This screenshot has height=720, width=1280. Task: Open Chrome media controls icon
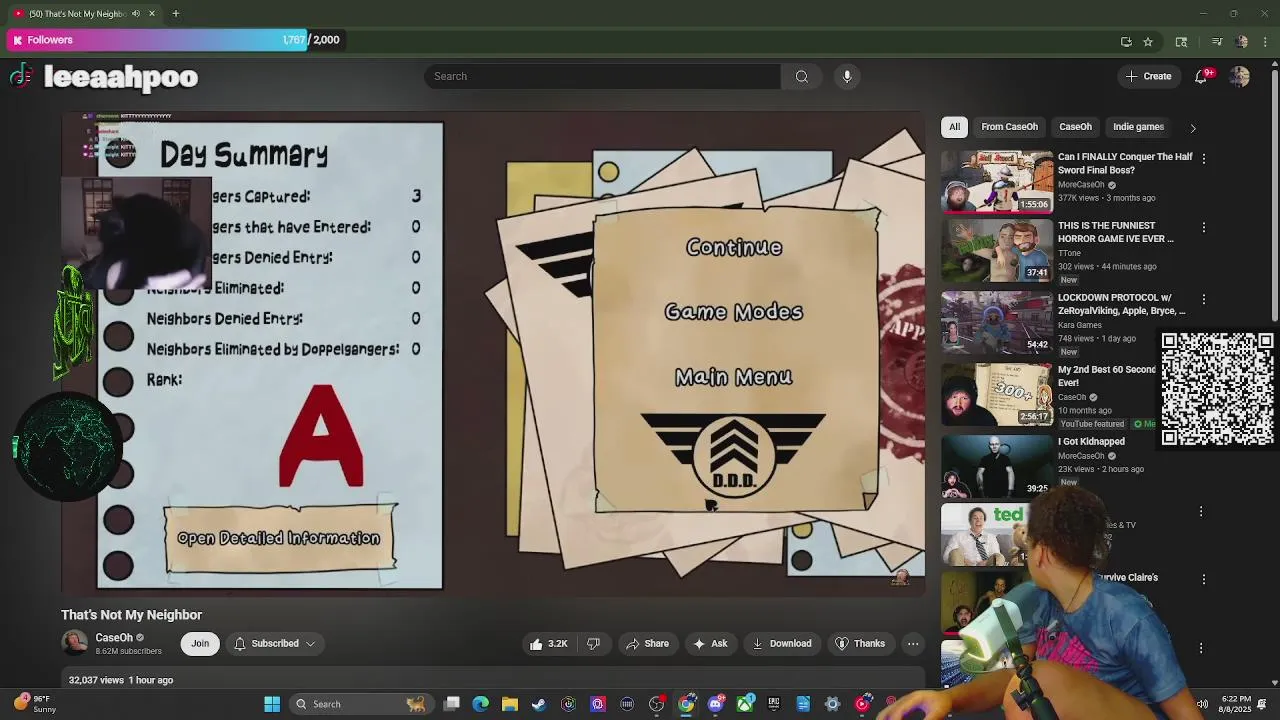tap(1217, 41)
